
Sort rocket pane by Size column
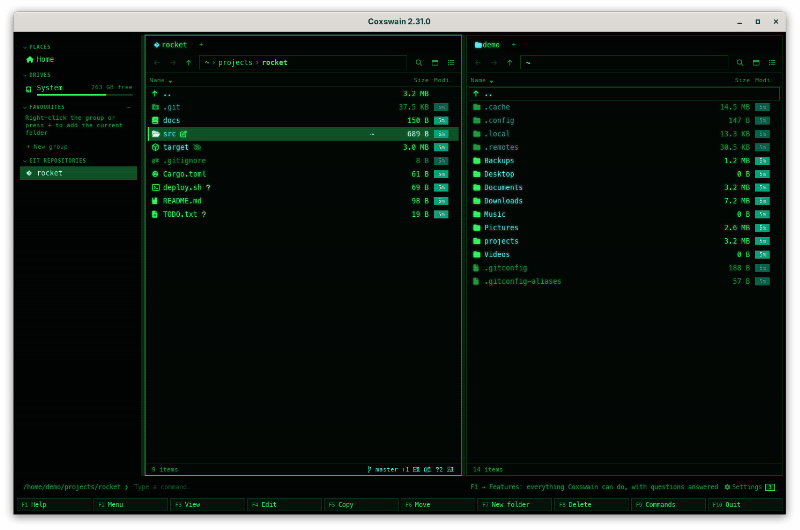pyautogui.click(x=421, y=81)
